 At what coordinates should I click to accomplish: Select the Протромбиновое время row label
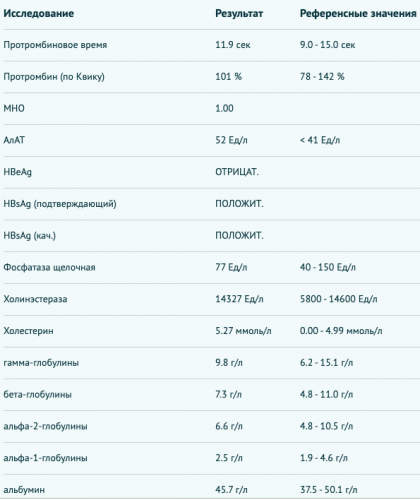click(x=55, y=45)
